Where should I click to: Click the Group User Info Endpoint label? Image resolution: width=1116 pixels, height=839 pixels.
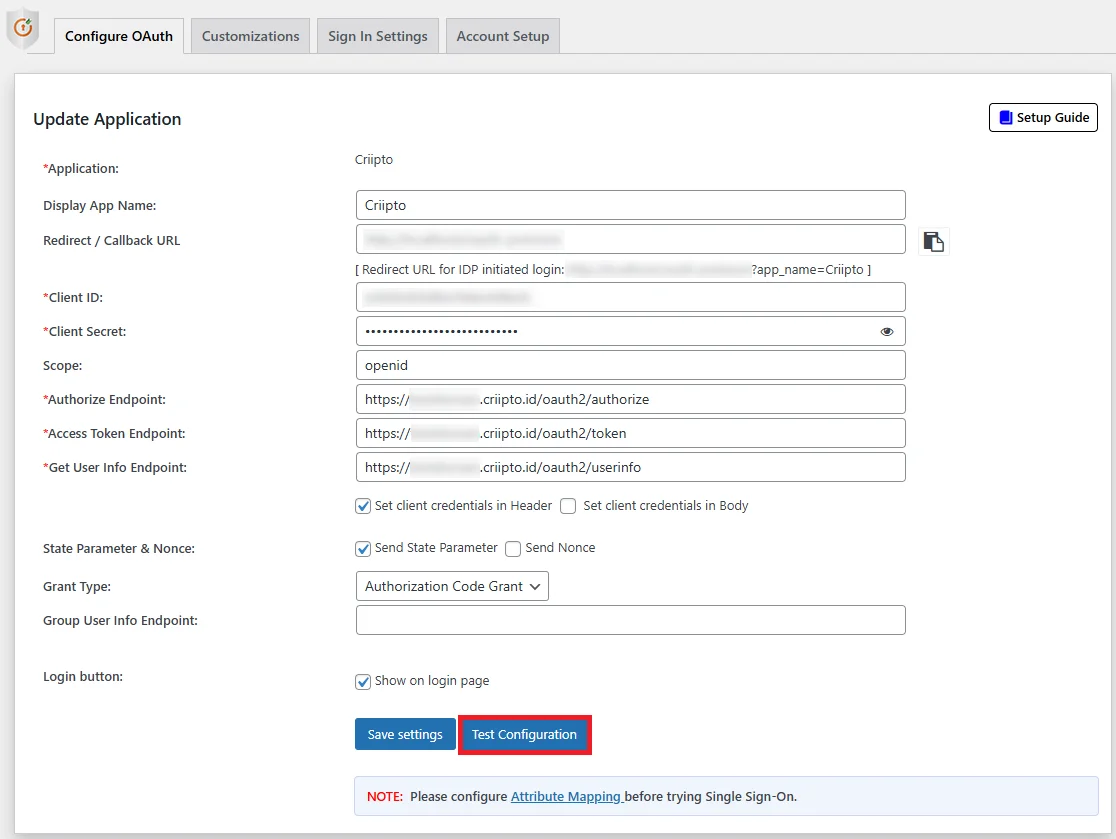coord(120,621)
